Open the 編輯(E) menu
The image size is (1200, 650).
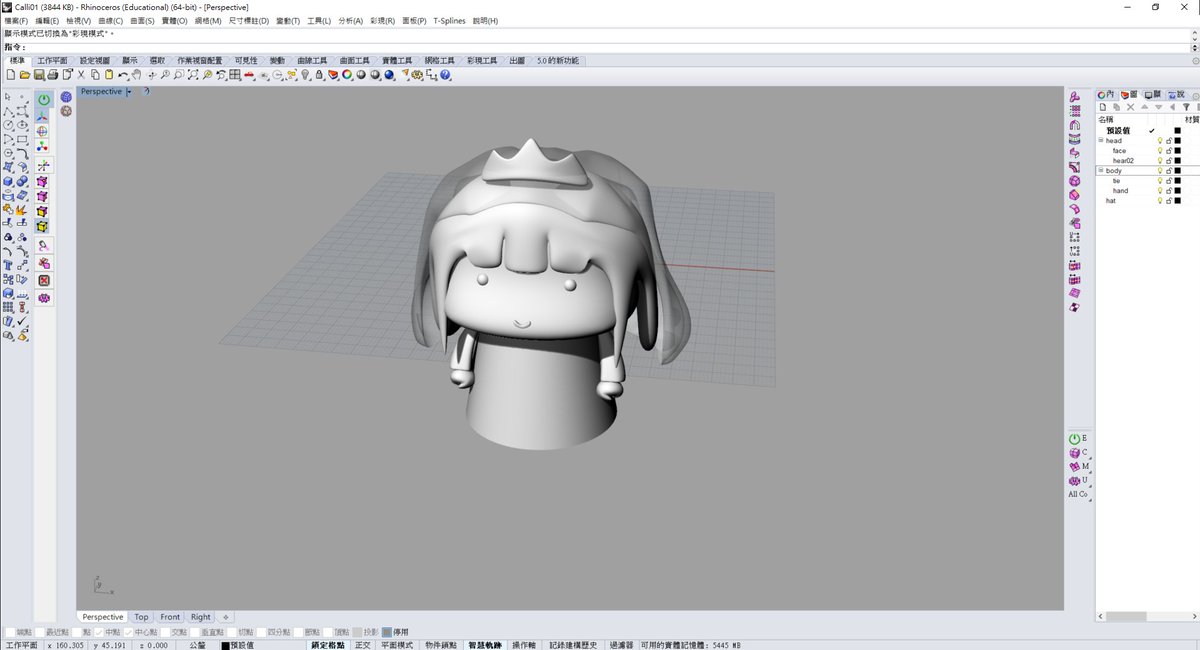click(x=47, y=21)
